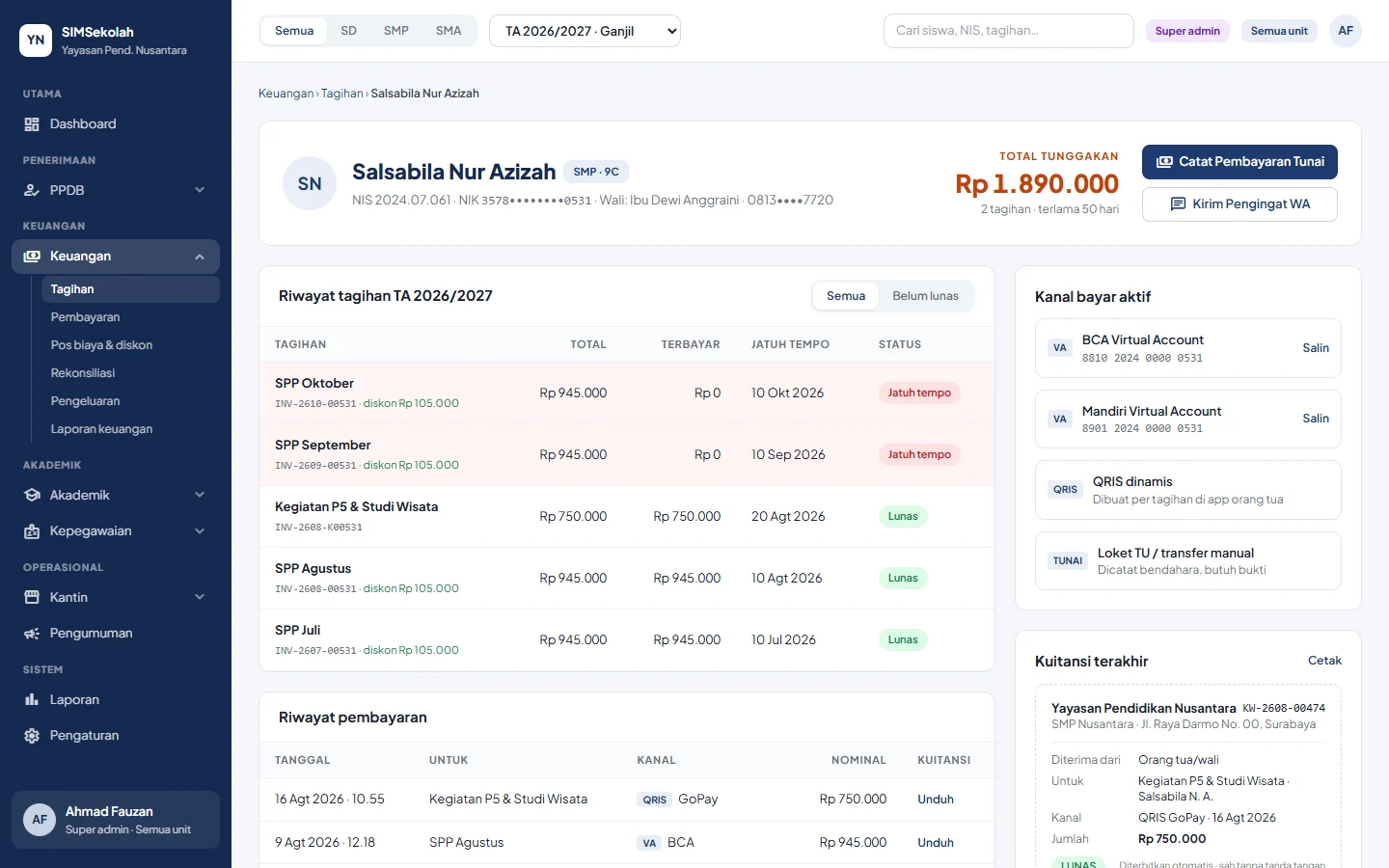Viewport: 1389px width, 868px height.
Task: Open Laporan keuangan submenu item
Action: coord(129,429)
